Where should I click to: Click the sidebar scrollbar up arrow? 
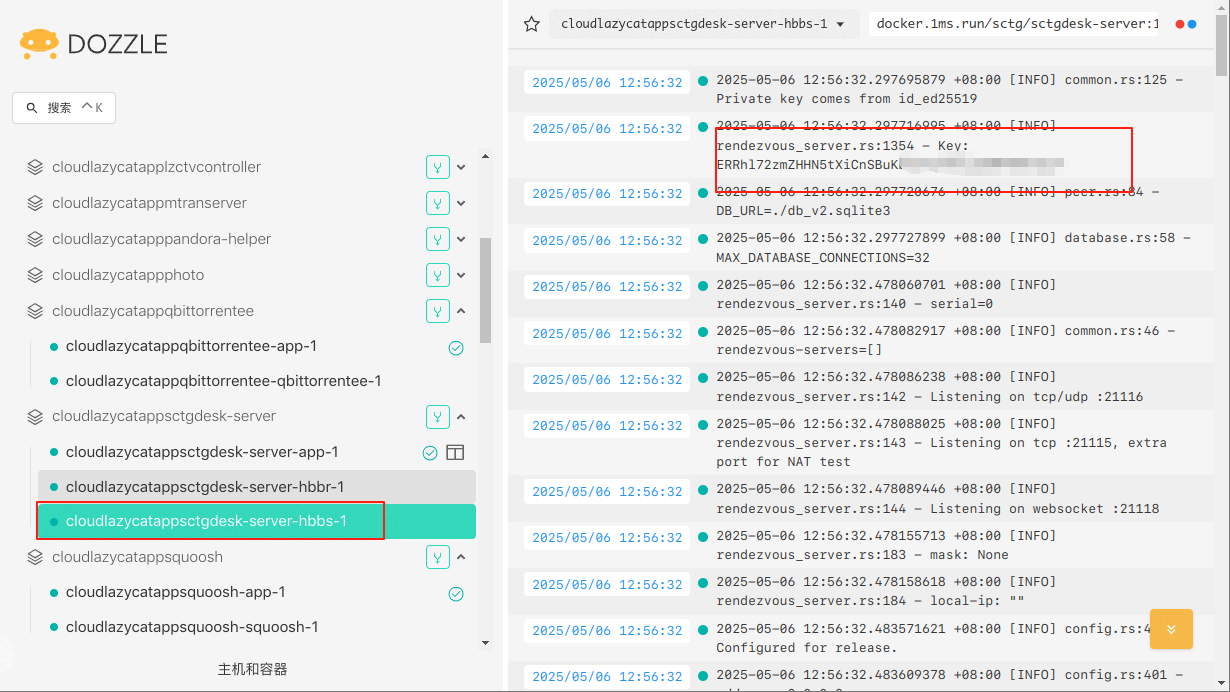click(485, 156)
